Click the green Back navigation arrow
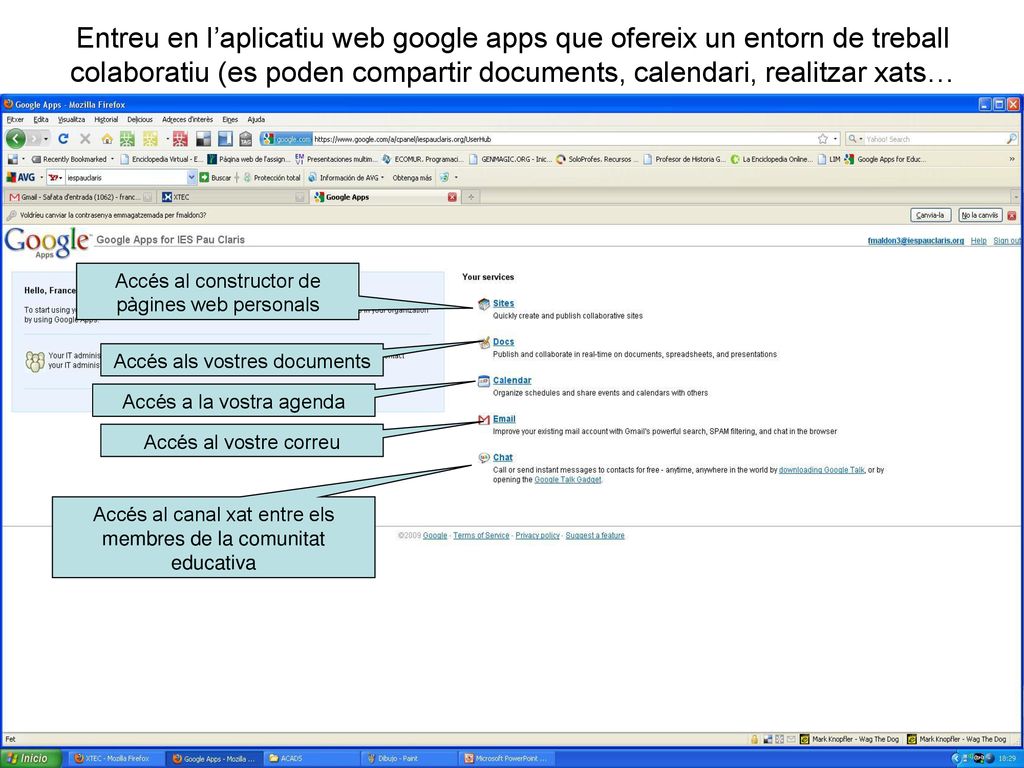This screenshot has width=1024, height=768. click(x=16, y=138)
